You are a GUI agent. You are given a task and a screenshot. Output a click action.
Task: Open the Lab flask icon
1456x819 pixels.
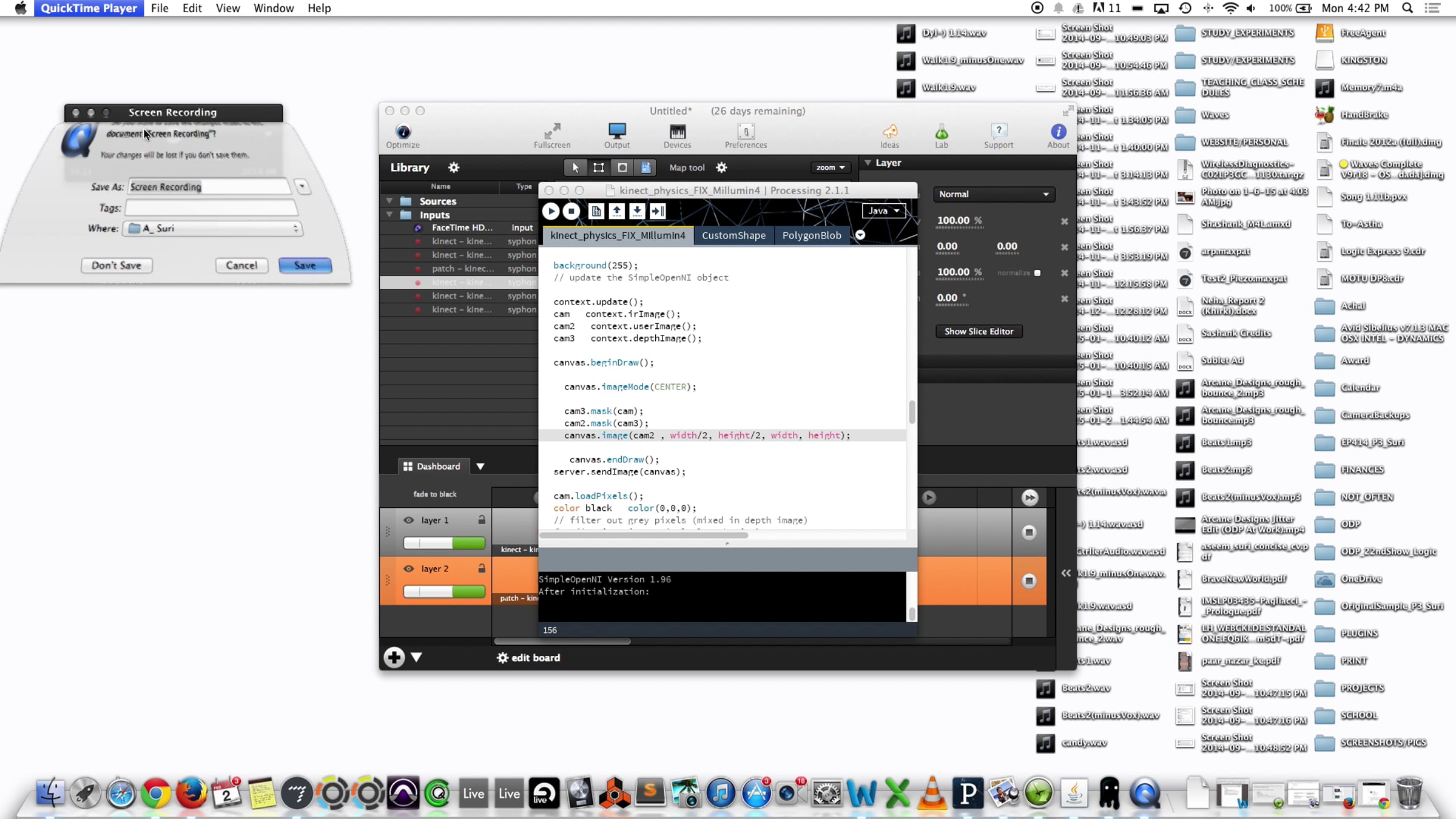[x=941, y=132]
